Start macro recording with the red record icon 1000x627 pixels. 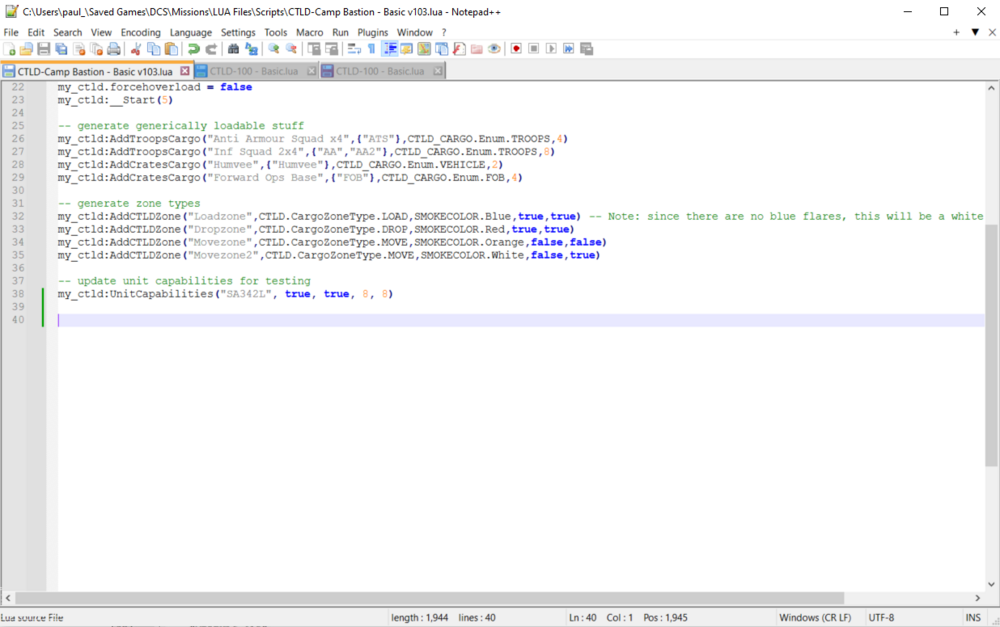516,49
